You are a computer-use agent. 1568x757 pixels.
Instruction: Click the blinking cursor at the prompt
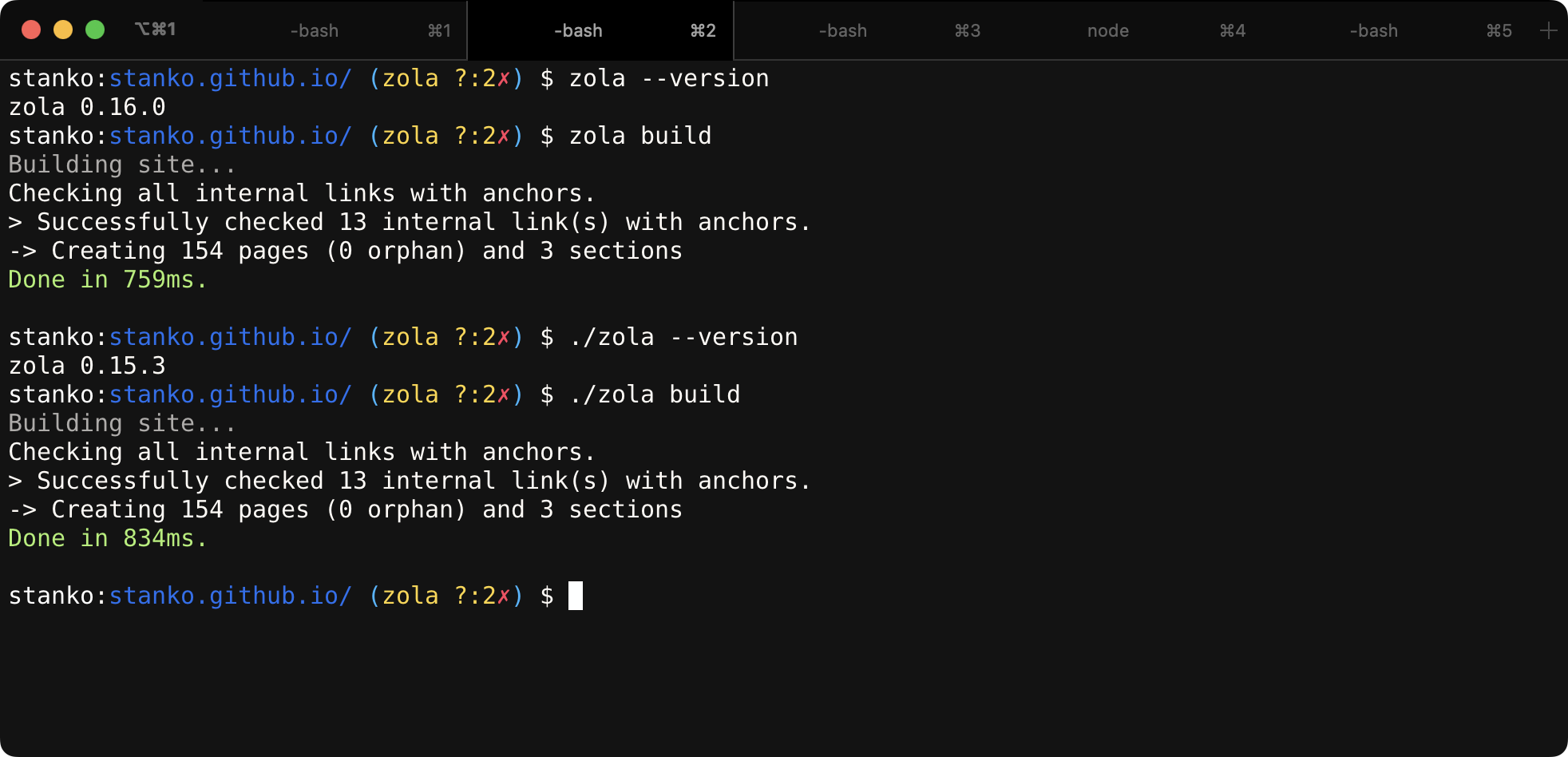click(x=576, y=596)
